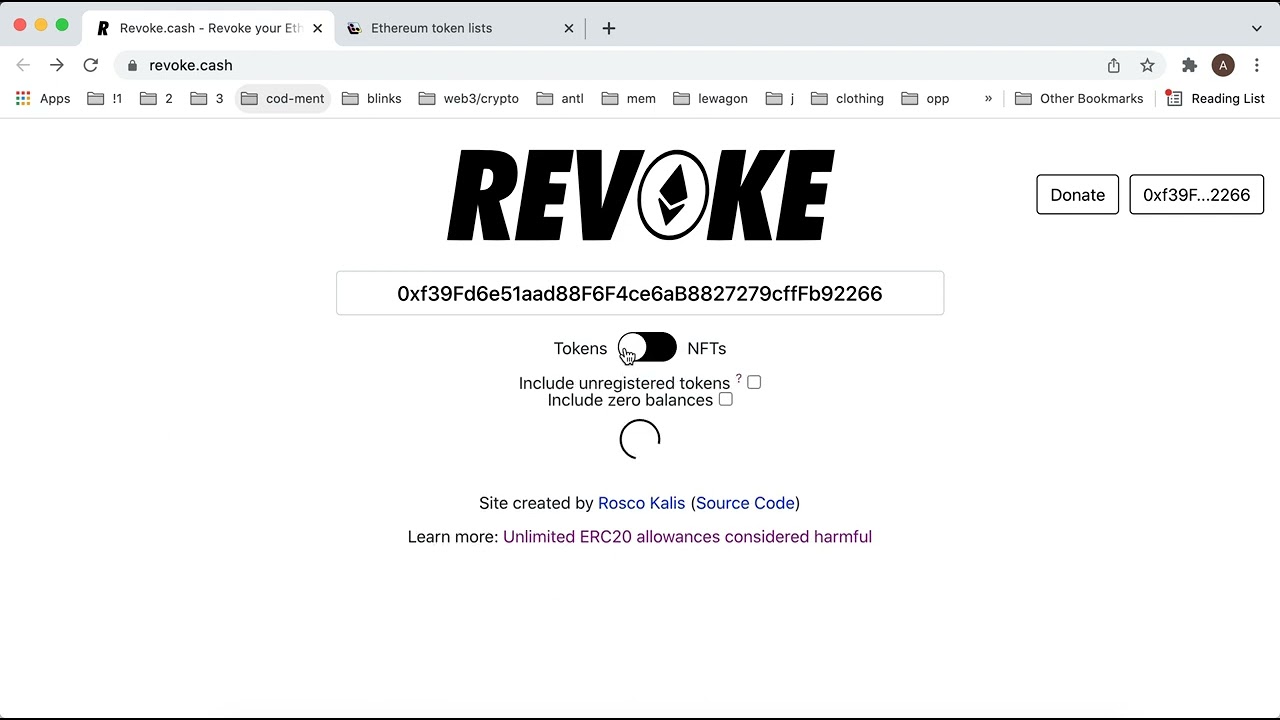Open Unlimited ERC20 allowances considered harmful link
1280x720 pixels.
pos(688,537)
